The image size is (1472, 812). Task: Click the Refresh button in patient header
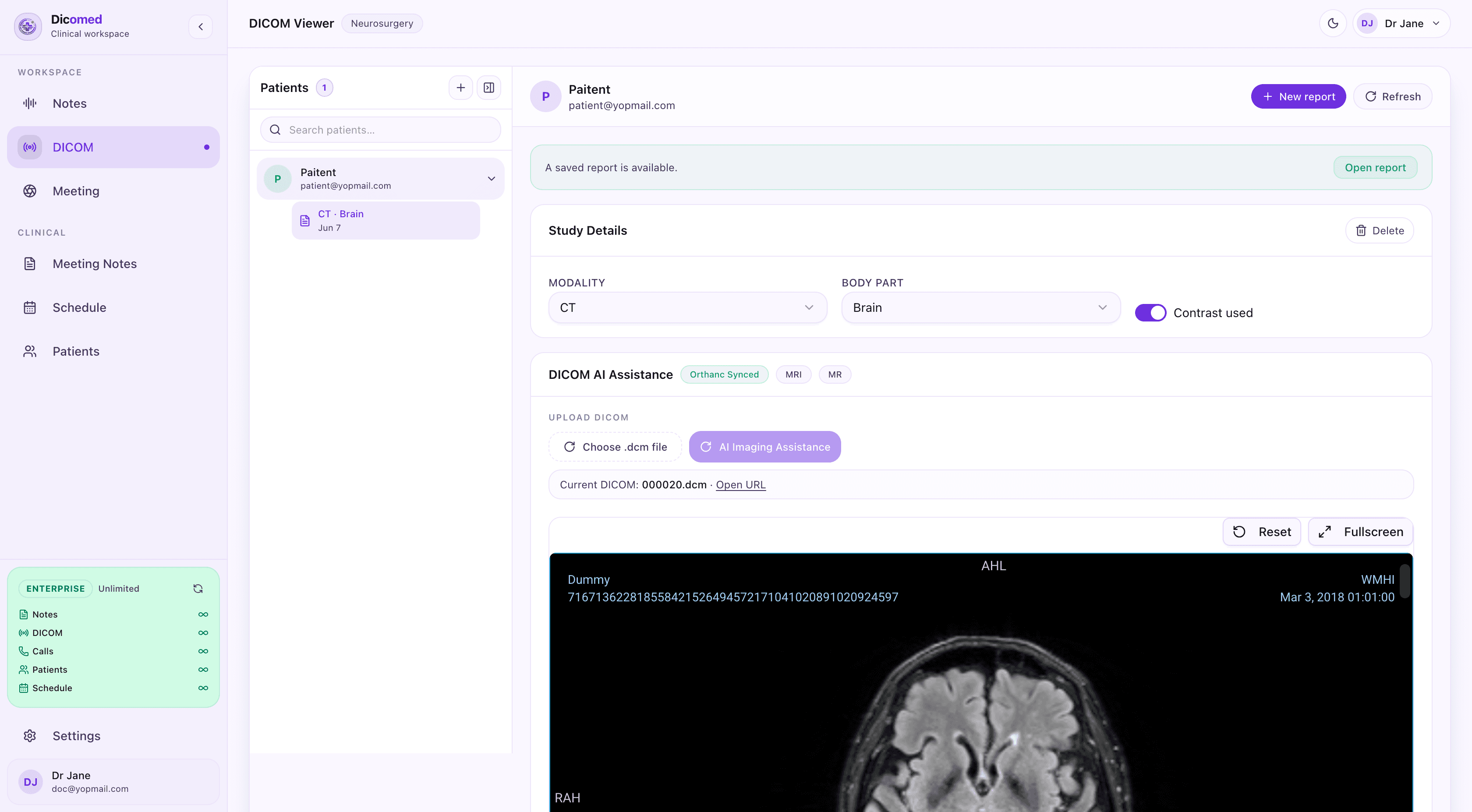pyautogui.click(x=1393, y=96)
